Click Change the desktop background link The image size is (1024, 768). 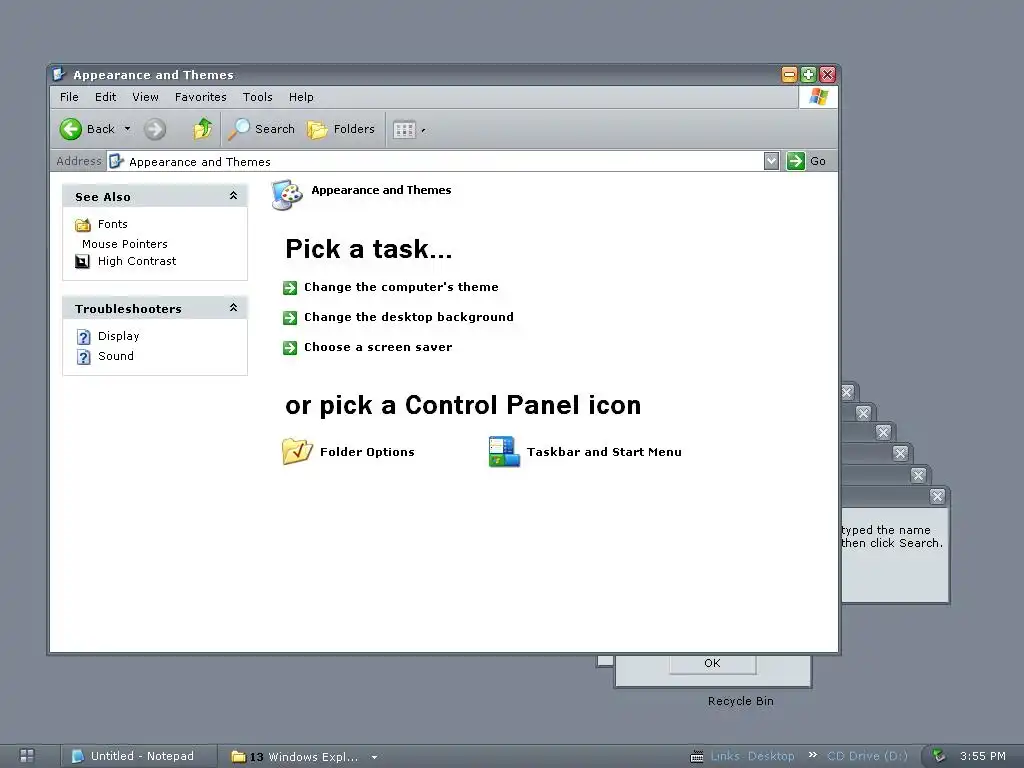409,317
